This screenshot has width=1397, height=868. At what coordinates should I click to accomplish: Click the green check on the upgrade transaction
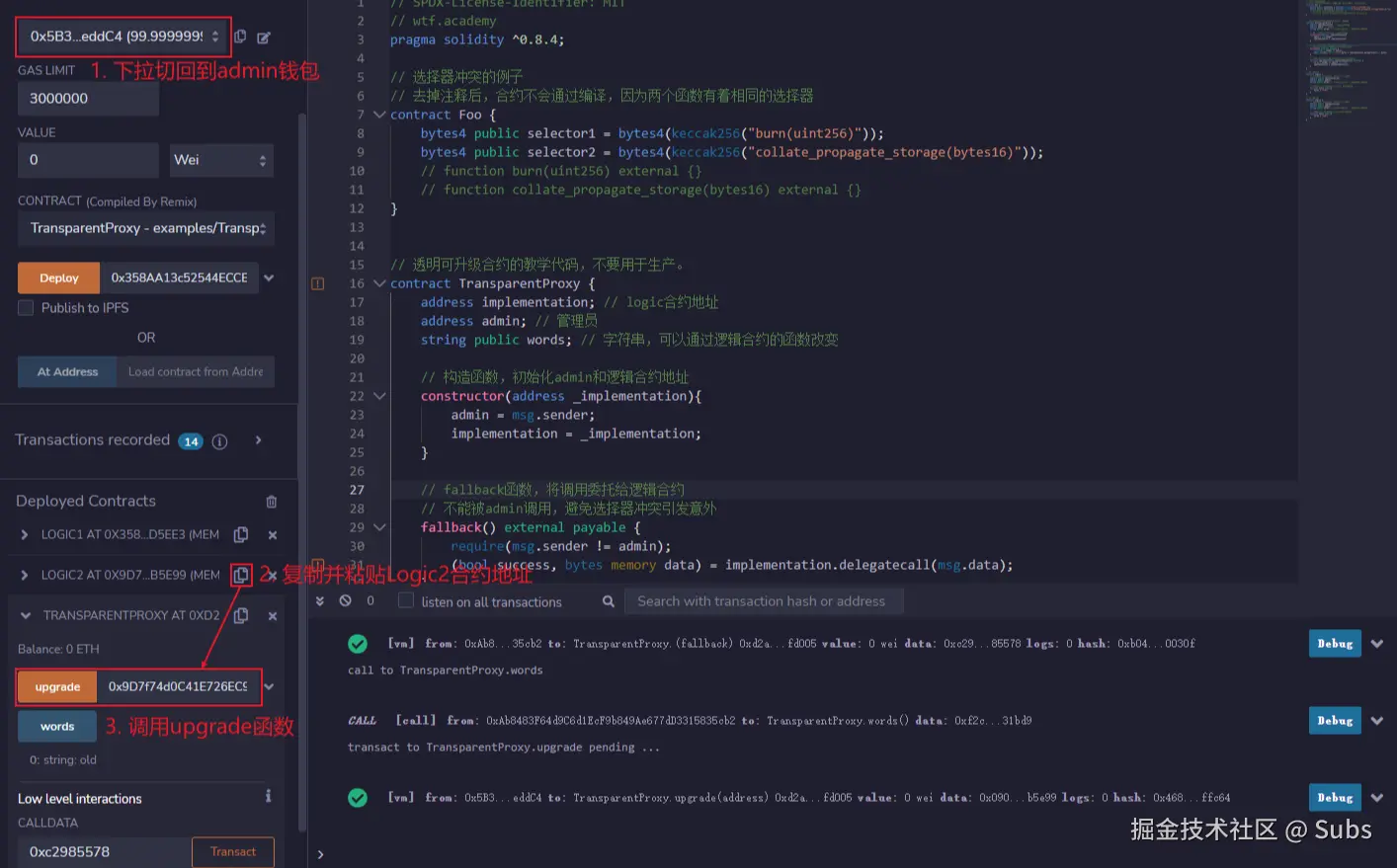[358, 798]
